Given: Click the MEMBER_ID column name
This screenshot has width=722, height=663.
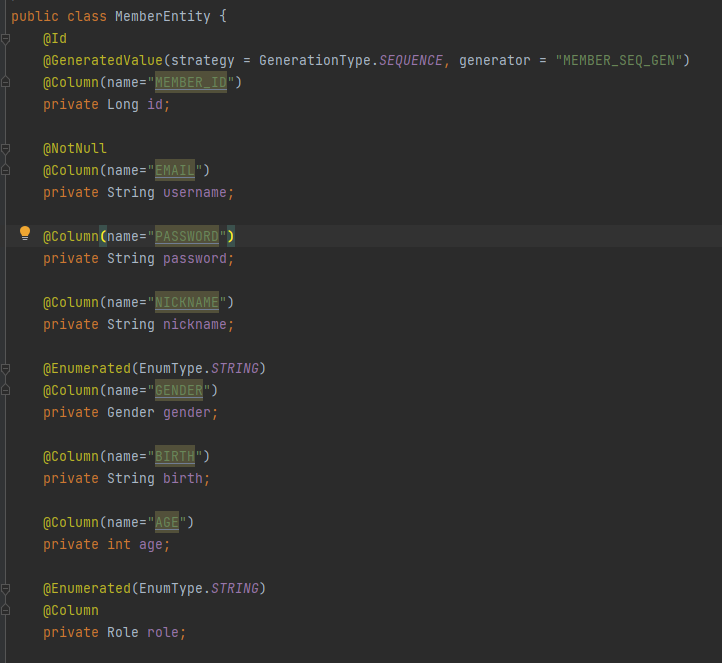Looking at the screenshot, I should pyautogui.click(x=191, y=82).
